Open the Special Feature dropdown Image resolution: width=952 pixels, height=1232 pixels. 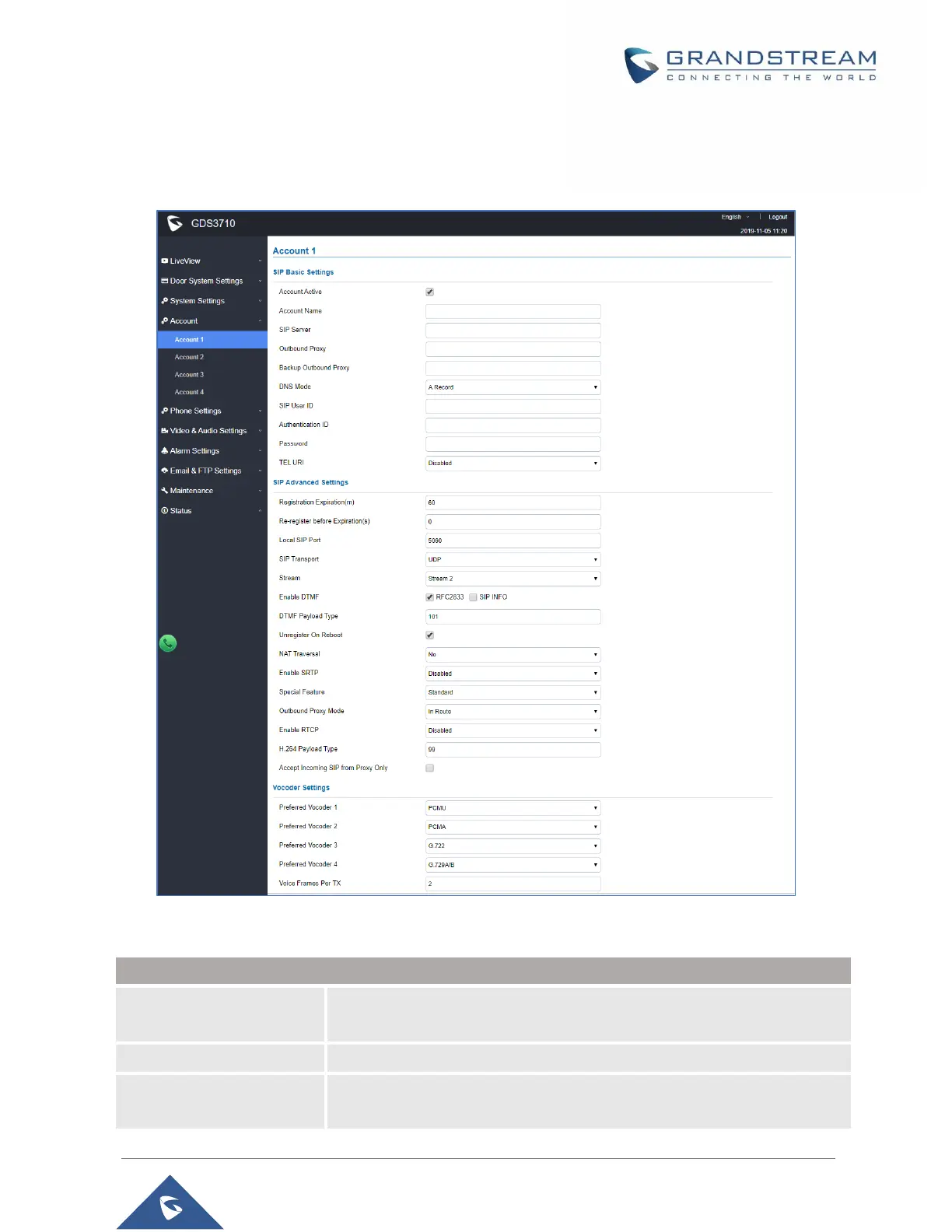point(513,692)
